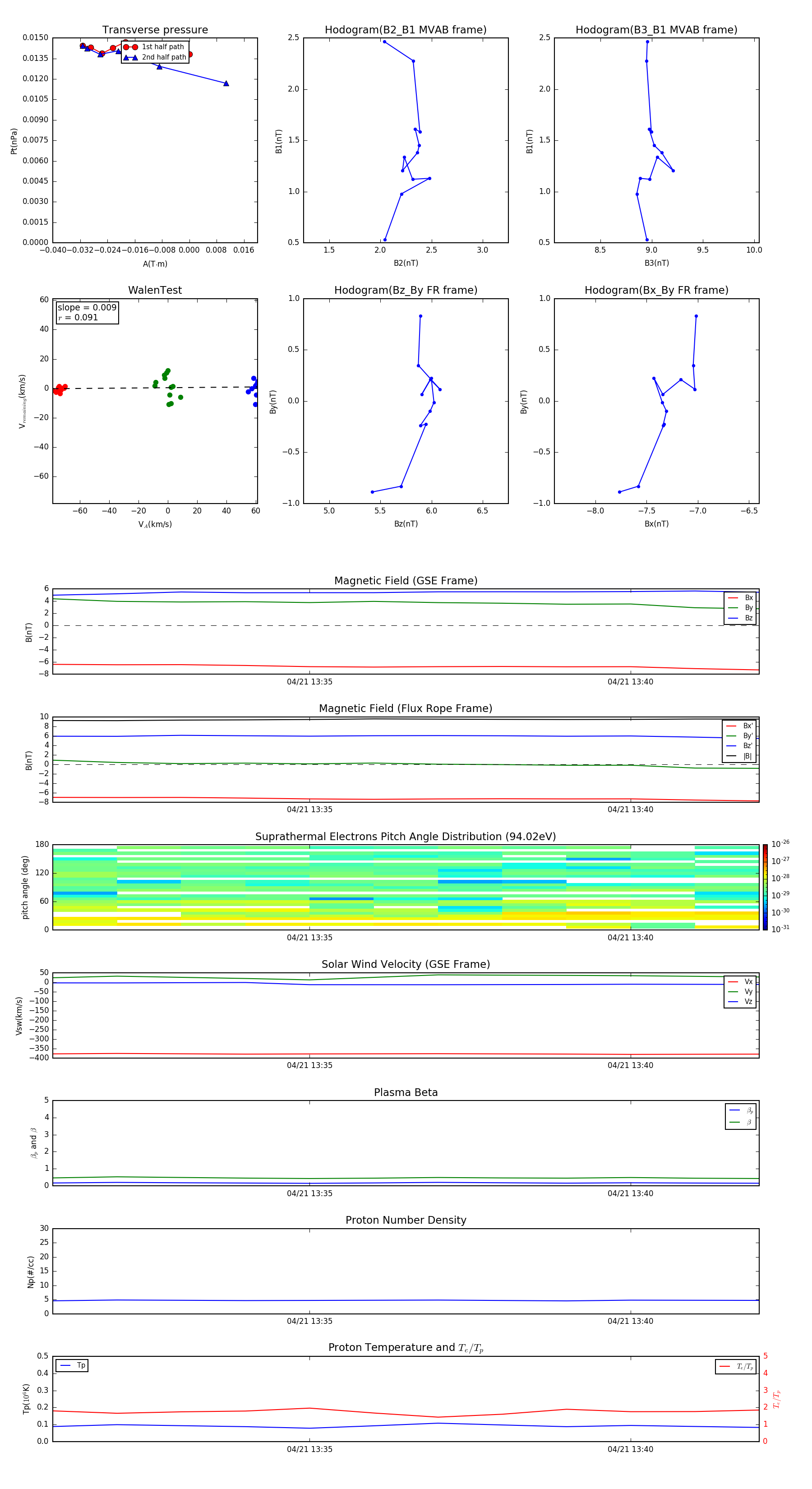This screenshot has height=1489, width=812.
Task: Select Bz' in Flux Rope legend
Action: pos(740,746)
